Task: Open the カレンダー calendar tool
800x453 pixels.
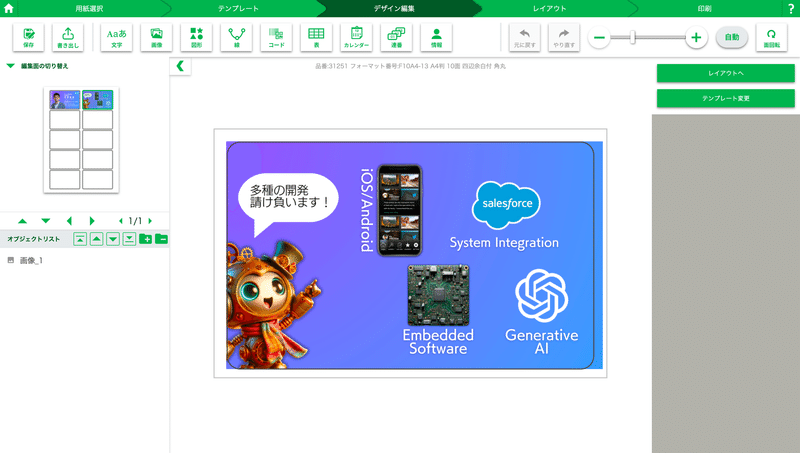Action: click(x=356, y=37)
